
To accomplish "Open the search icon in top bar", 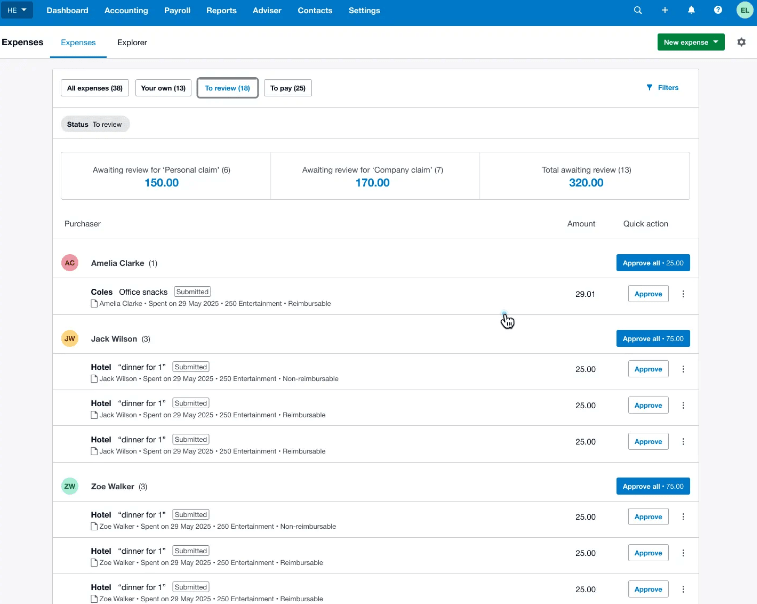I will pyautogui.click(x=638, y=10).
